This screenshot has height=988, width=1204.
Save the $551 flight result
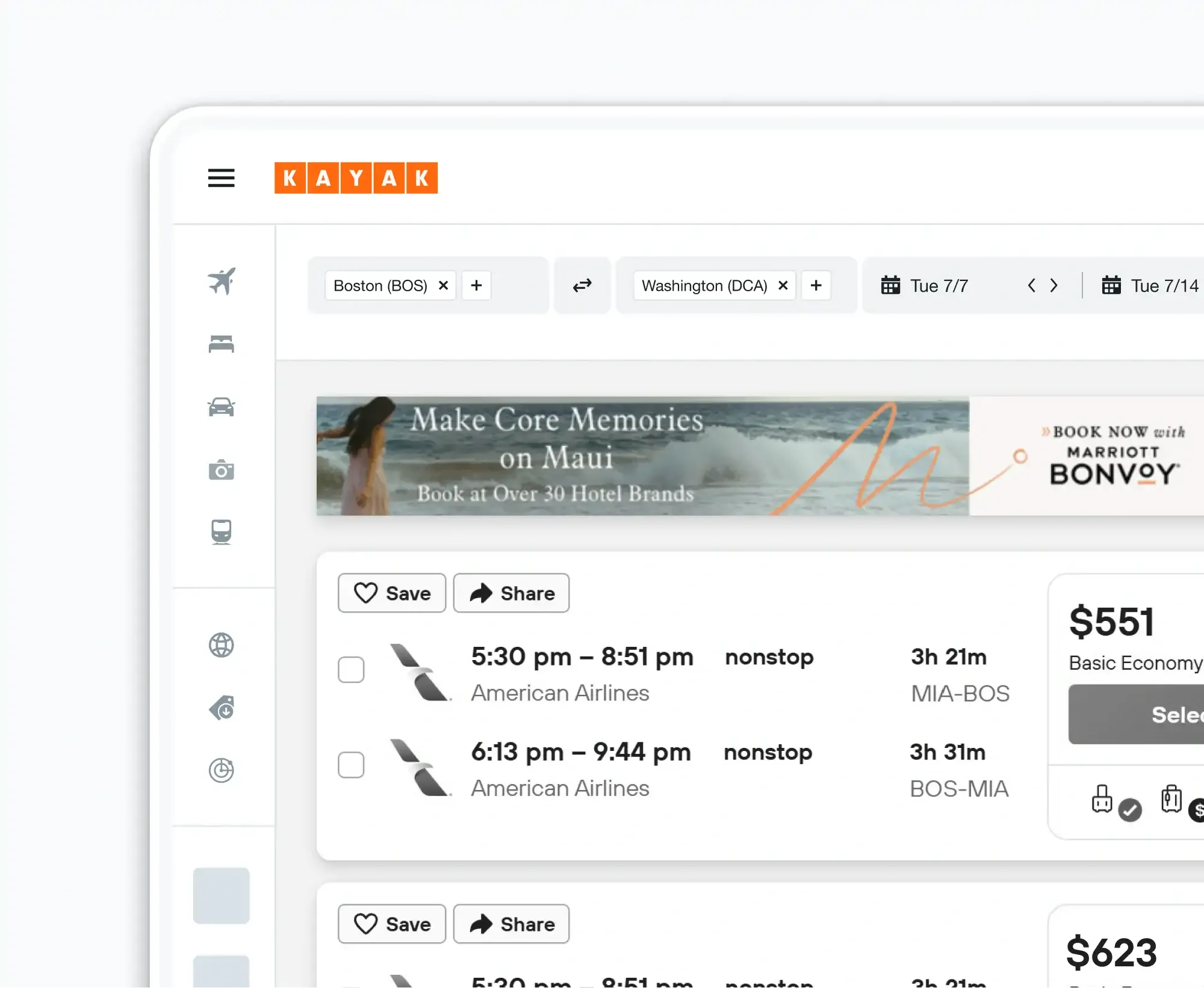(x=392, y=593)
